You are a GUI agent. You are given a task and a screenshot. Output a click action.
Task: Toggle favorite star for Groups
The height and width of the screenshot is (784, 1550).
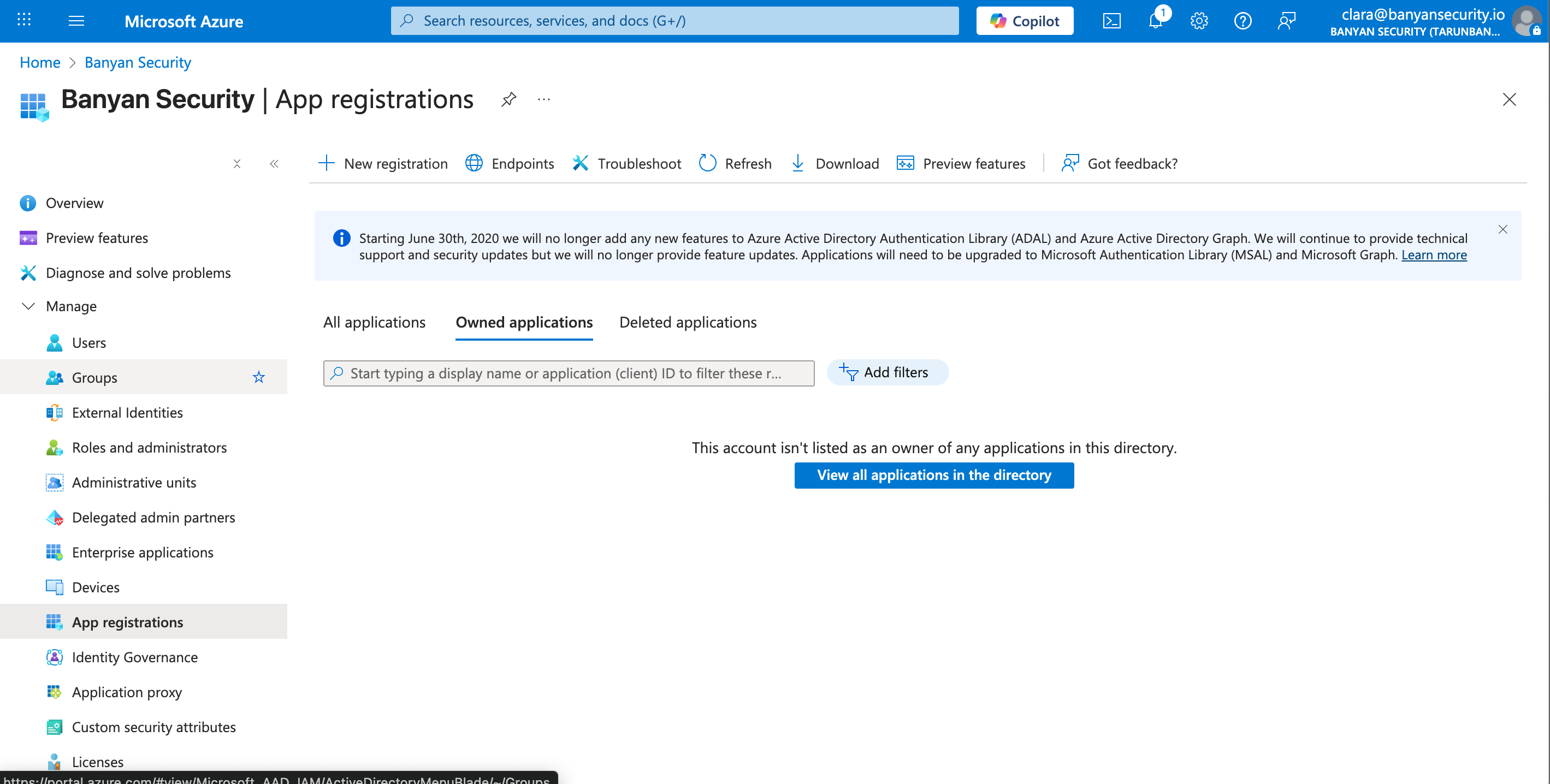click(x=259, y=377)
